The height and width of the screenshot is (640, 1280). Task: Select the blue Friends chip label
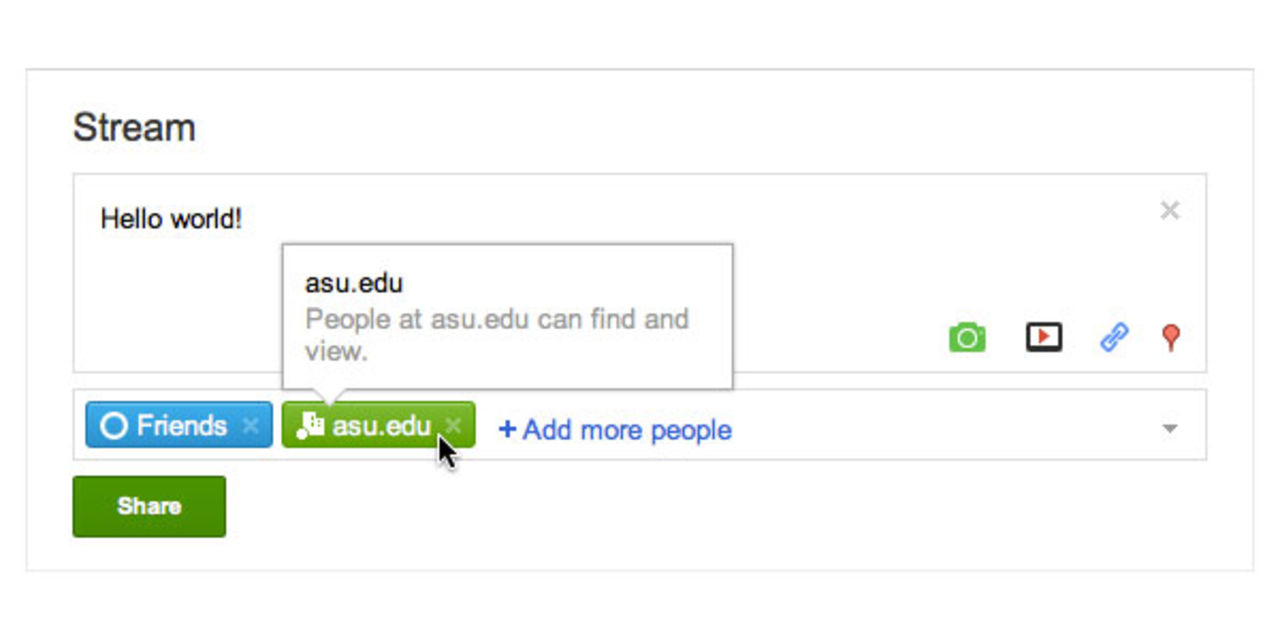[x=181, y=426]
